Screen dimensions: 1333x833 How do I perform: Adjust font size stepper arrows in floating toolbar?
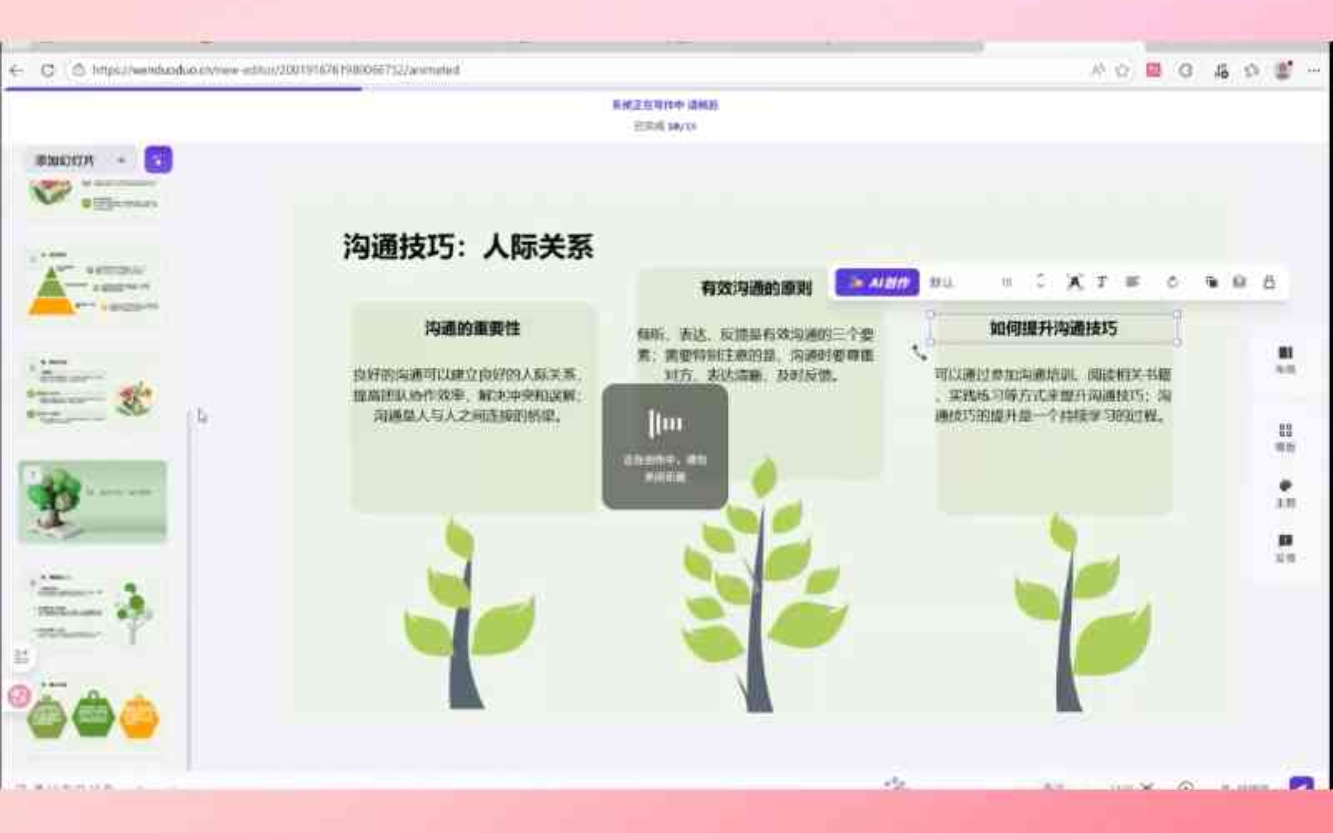pyautogui.click(x=1040, y=282)
